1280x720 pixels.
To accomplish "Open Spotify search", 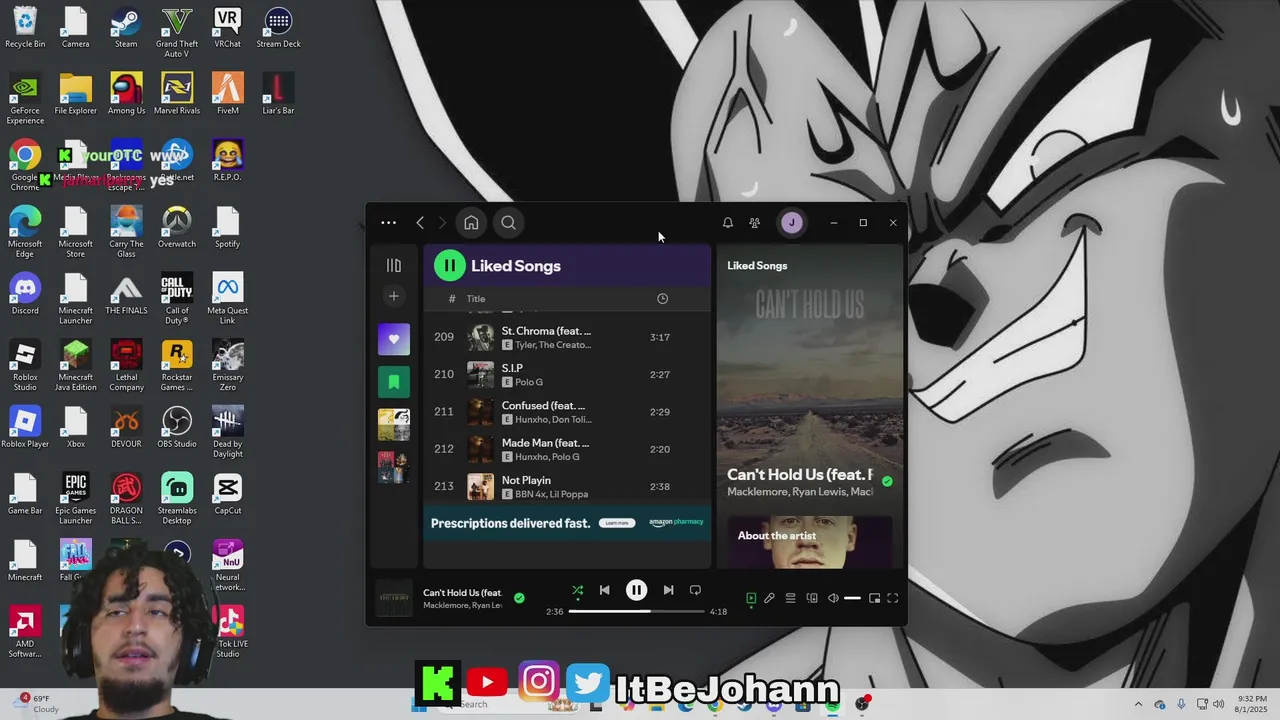I will point(508,223).
